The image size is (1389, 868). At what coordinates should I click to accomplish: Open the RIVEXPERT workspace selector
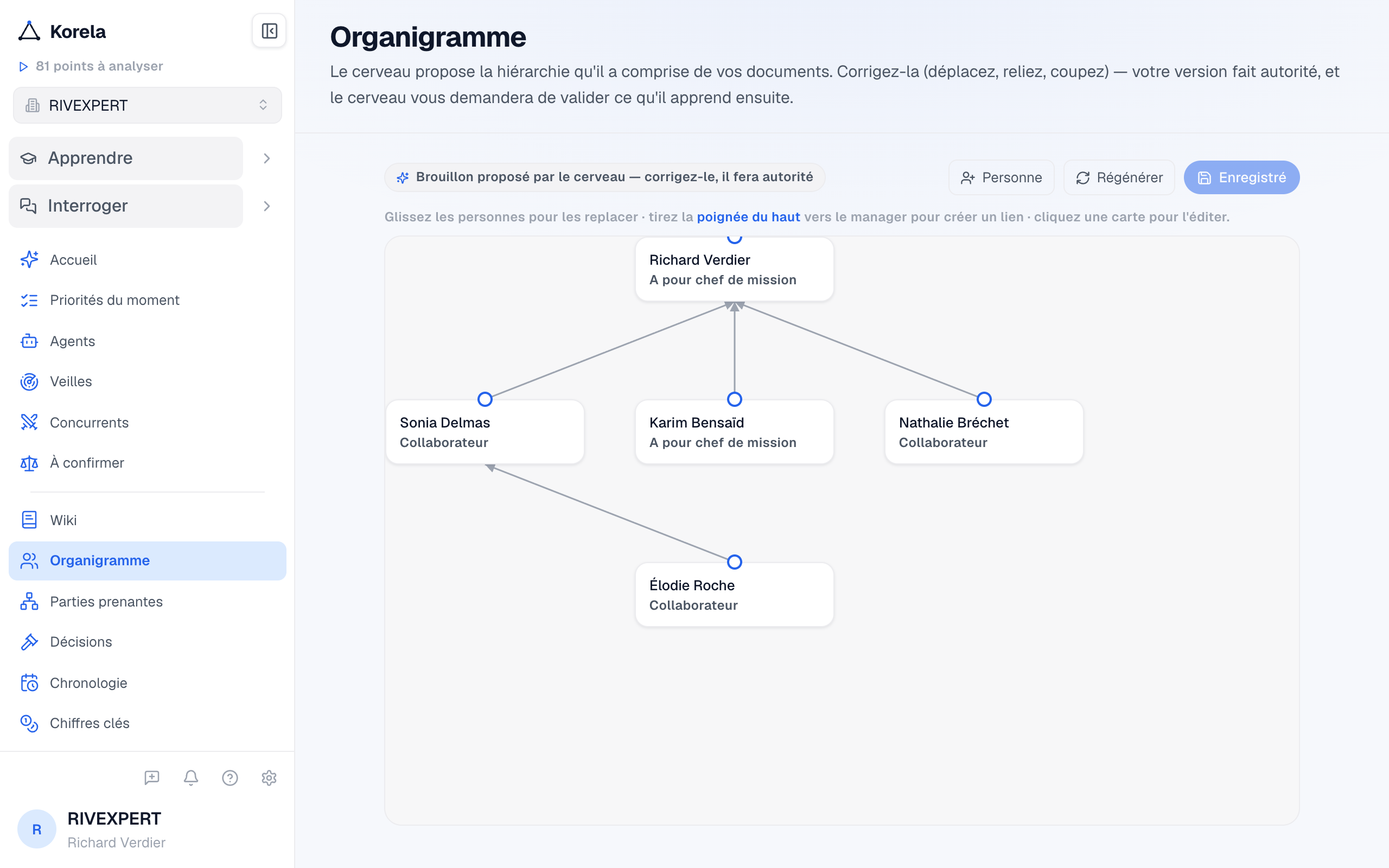[148, 105]
